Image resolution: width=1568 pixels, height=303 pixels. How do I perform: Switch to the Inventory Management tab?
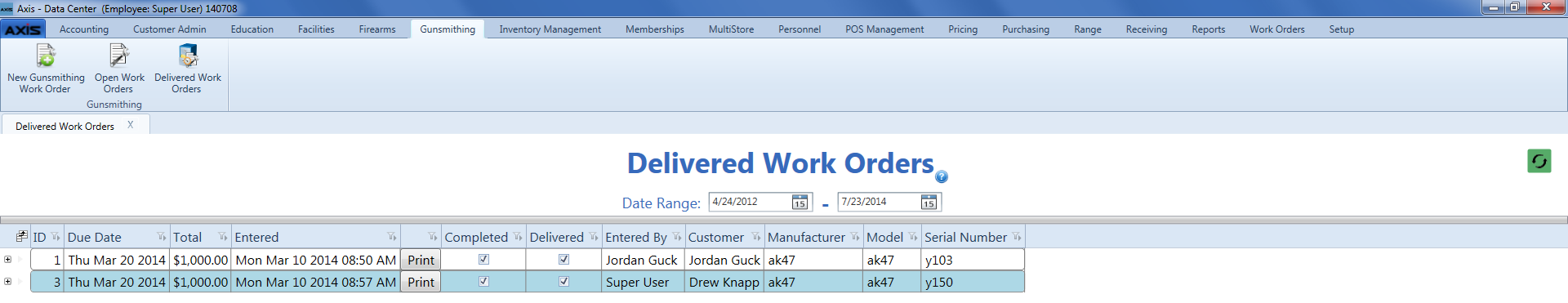[550, 29]
